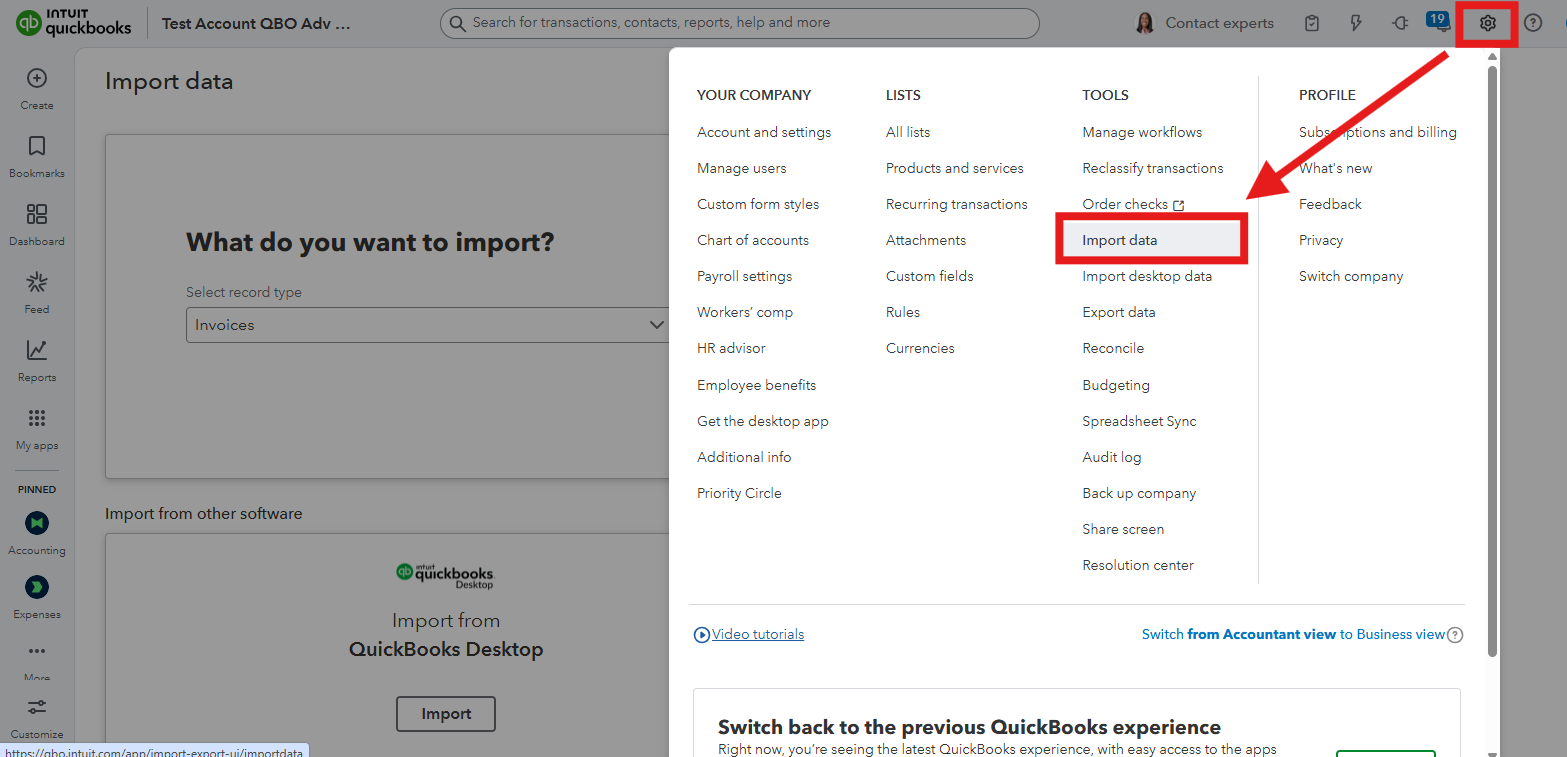Open Custom form styles
Viewport: 1567px width, 757px height.
pyautogui.click(x=758, y=204)
